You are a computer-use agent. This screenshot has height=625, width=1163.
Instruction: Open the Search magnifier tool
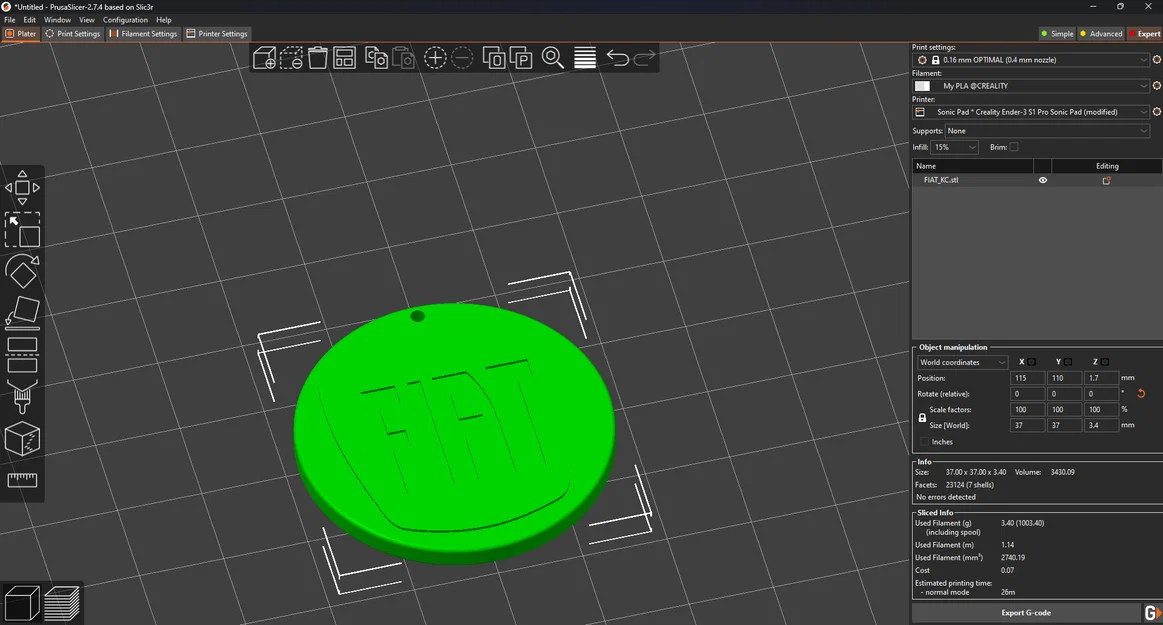click(553, 58)
